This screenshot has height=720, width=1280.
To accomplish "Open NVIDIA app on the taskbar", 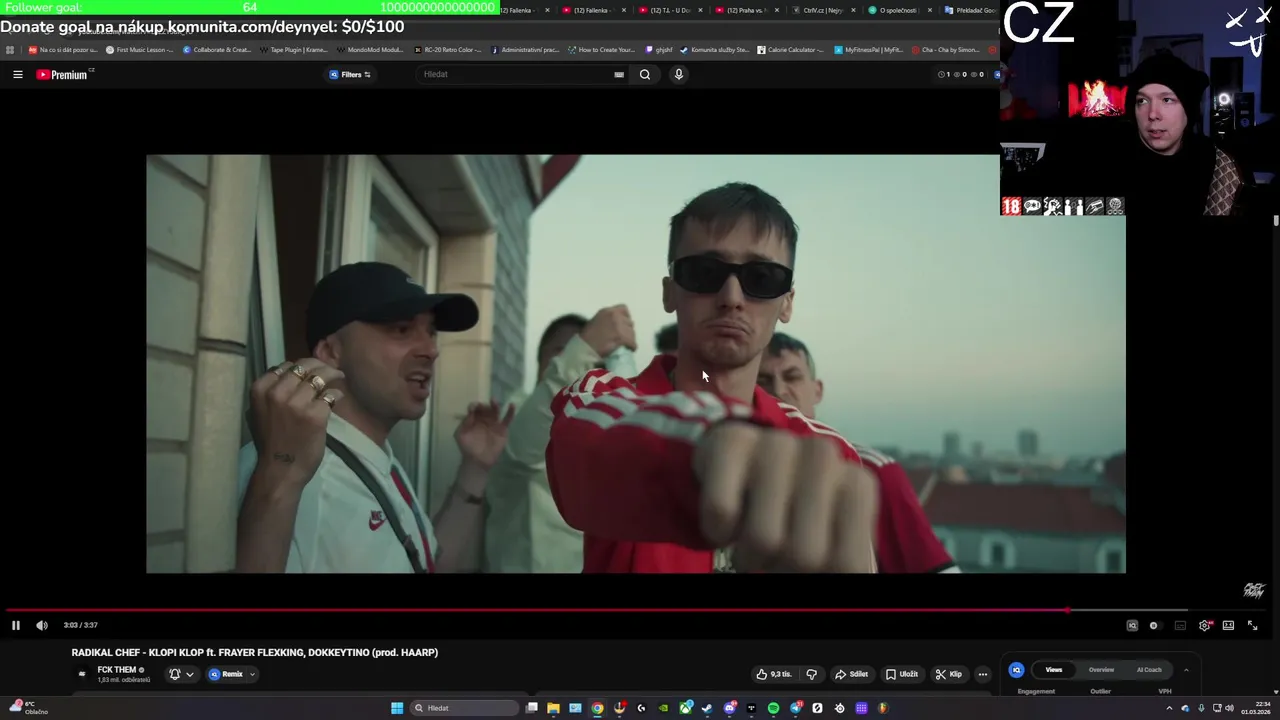I will 663,708.
